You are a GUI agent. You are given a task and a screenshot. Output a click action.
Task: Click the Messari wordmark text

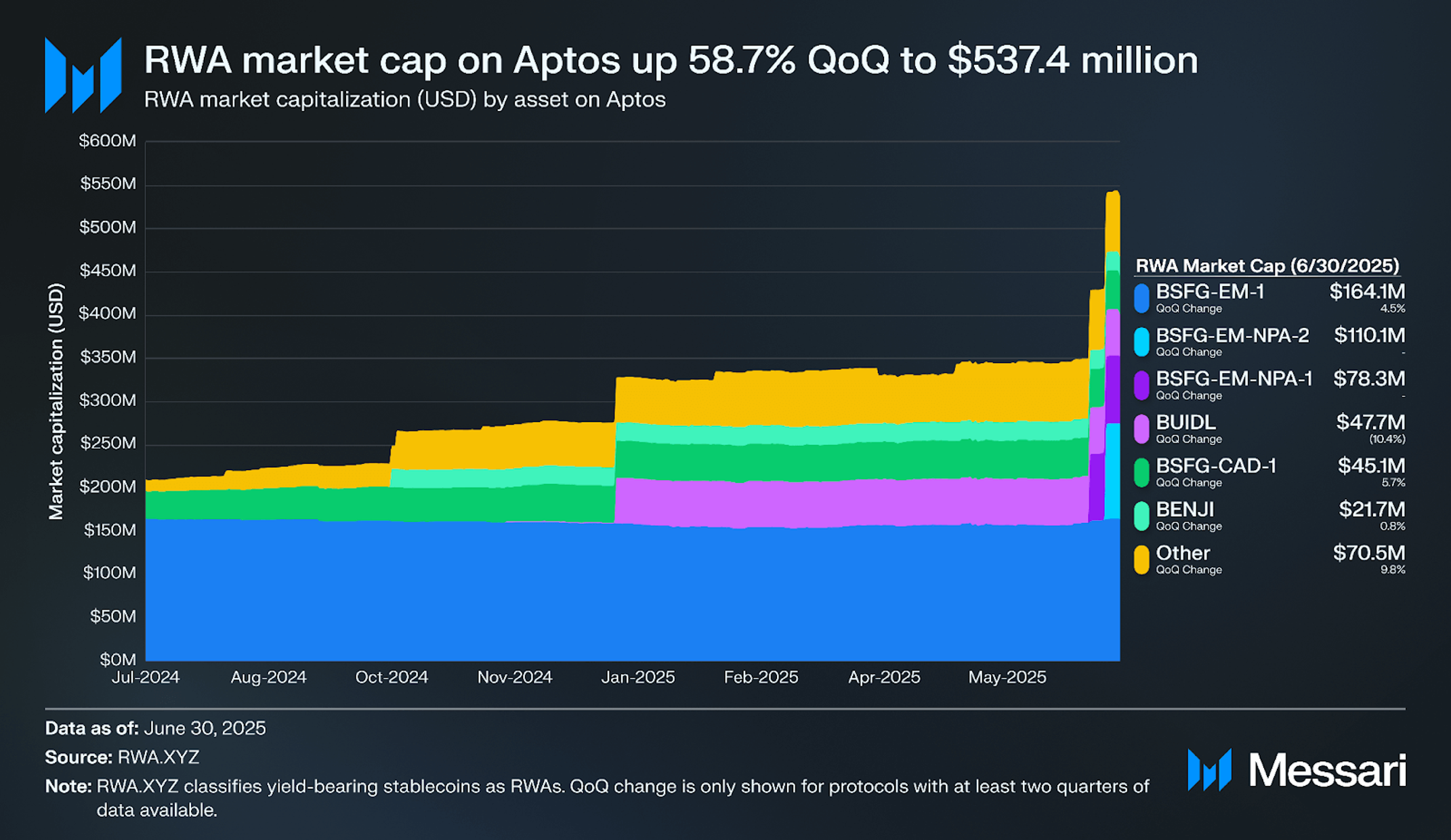coord(1327,770)
